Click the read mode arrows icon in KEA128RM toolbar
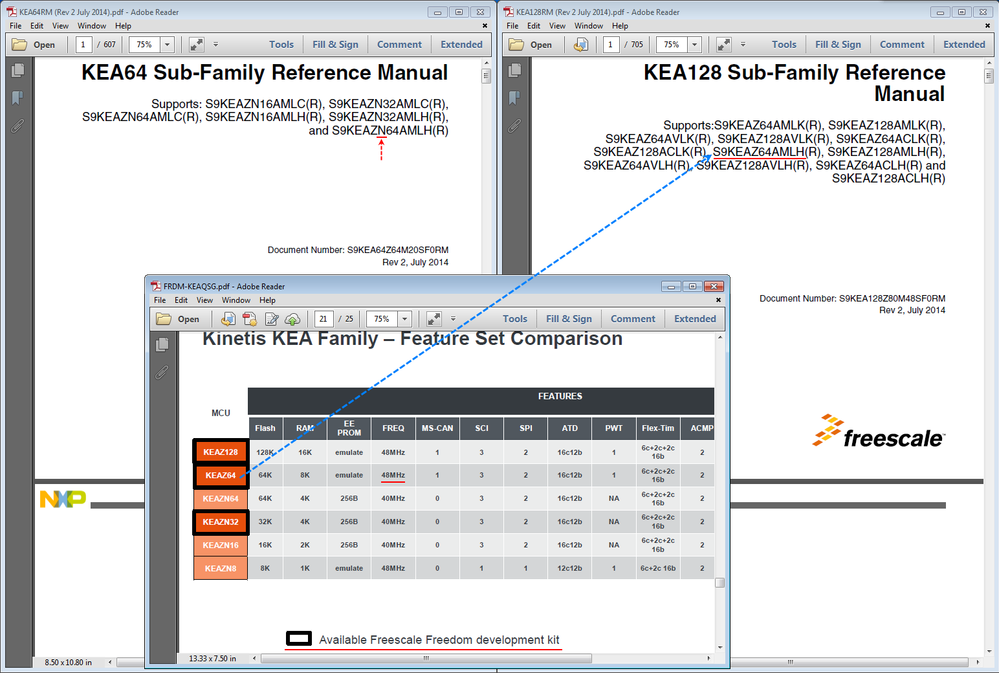 click(x=724, y=45)
